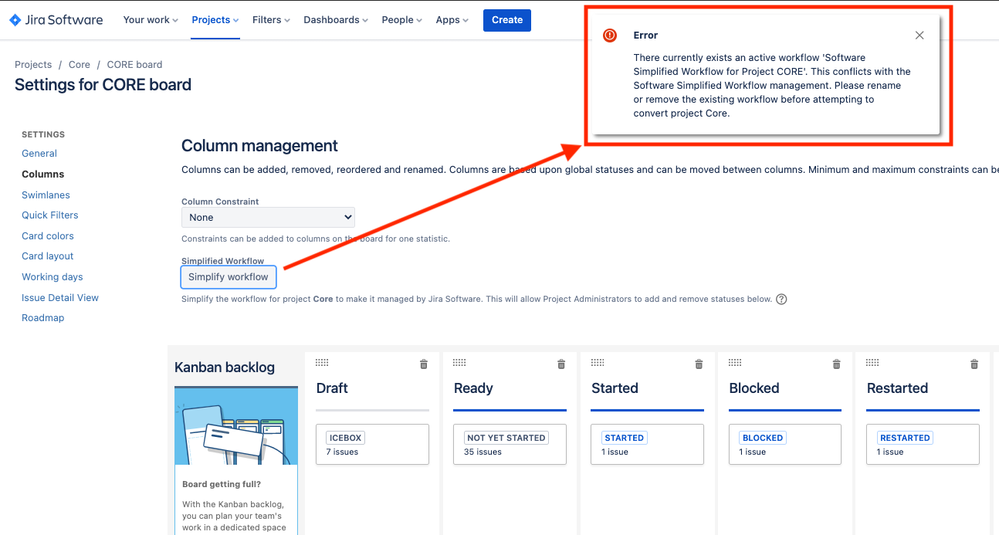Grab the Started column drag handle
Screen dimensions: 999x535
[597, 362]
